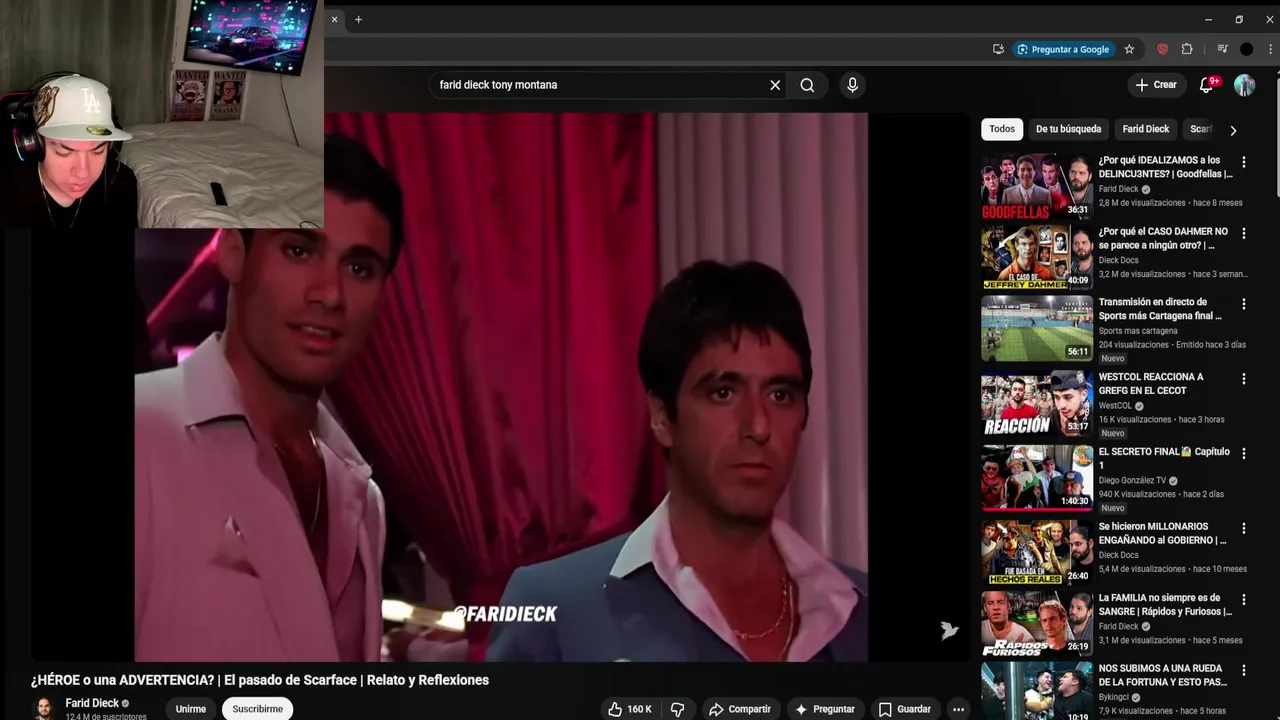Open Hechos Reales MILLONARIOS thumbnail
This screenshot has height=720, width=1280.
(x=1037, y=552)
